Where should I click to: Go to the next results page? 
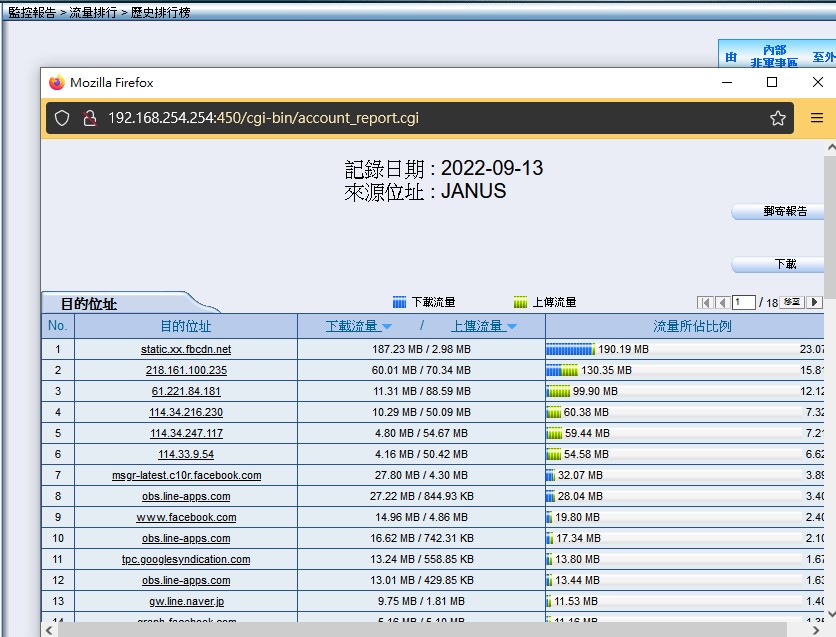click(815, 302)
